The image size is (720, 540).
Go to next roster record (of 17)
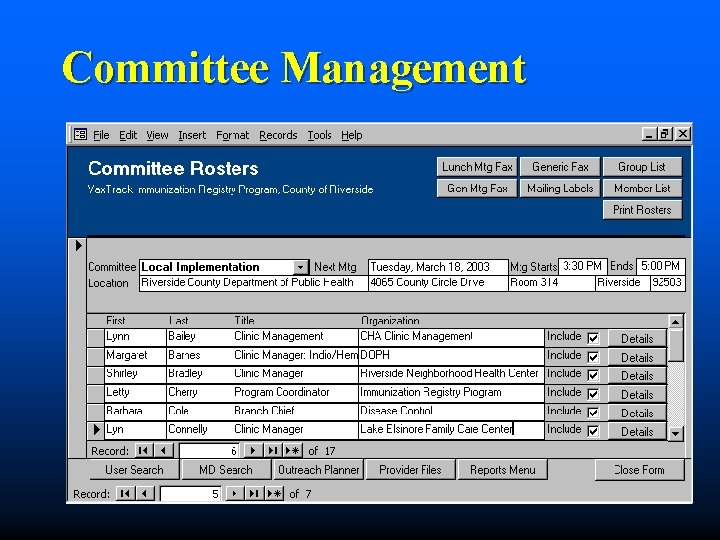pos(253,450)
